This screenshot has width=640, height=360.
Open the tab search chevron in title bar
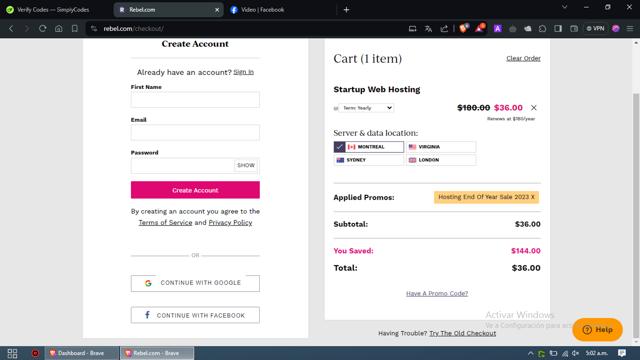[x=564, y=7]
